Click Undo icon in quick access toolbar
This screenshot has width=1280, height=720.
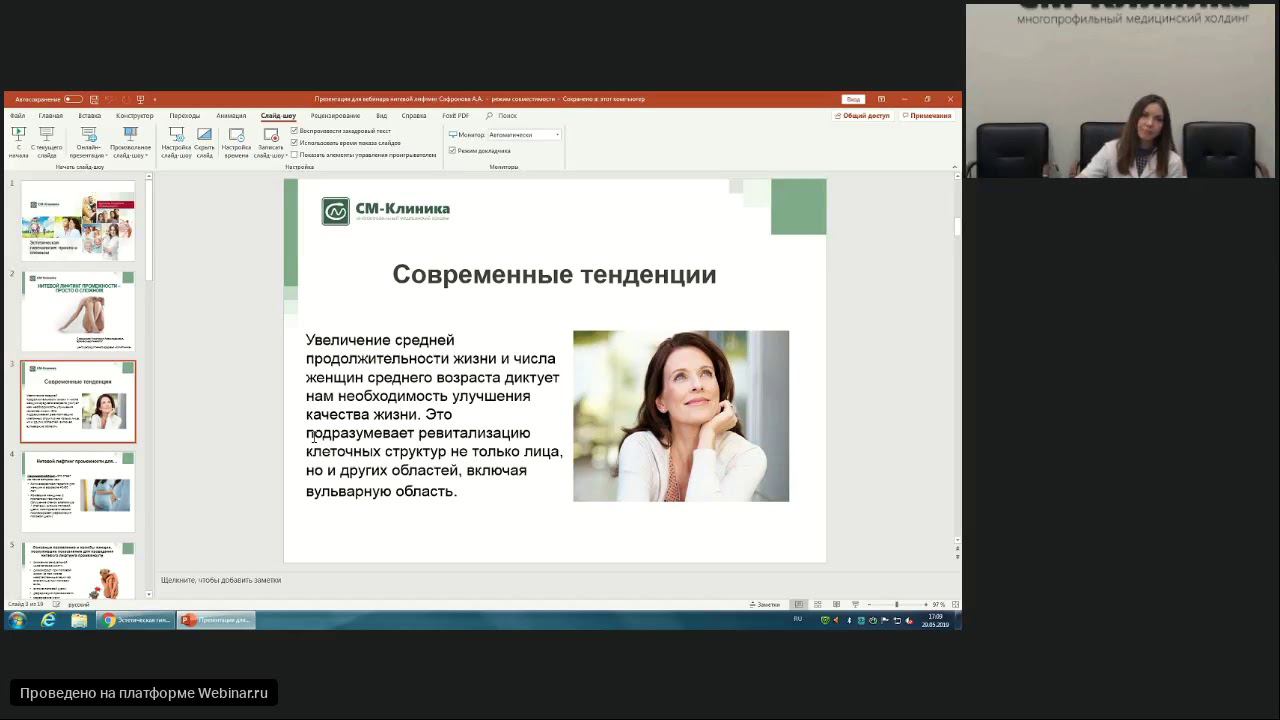(x=109, y=99)
